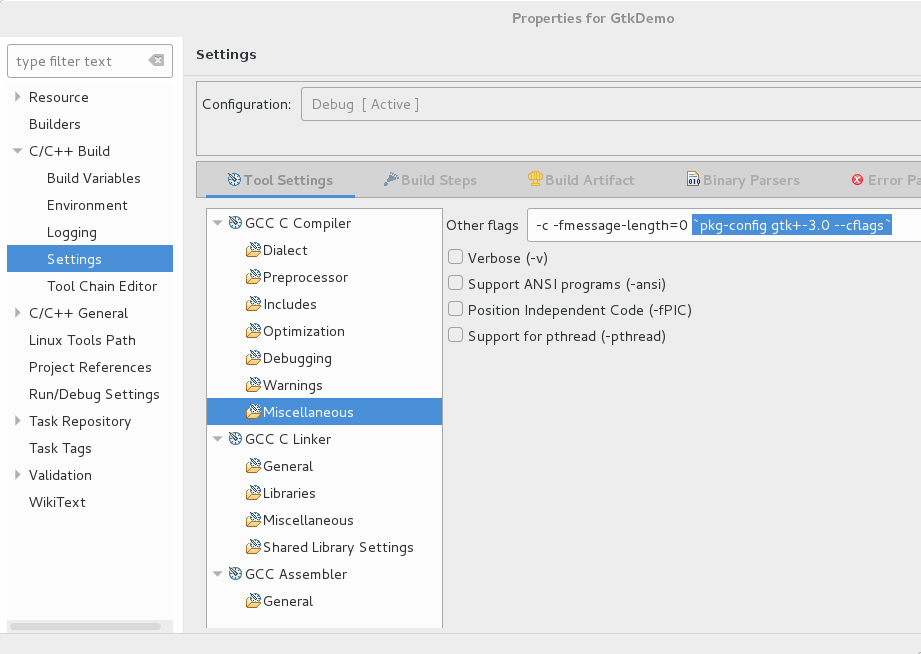Open the Configuration dropdown

pyautogui.click(x=611, y=104)
